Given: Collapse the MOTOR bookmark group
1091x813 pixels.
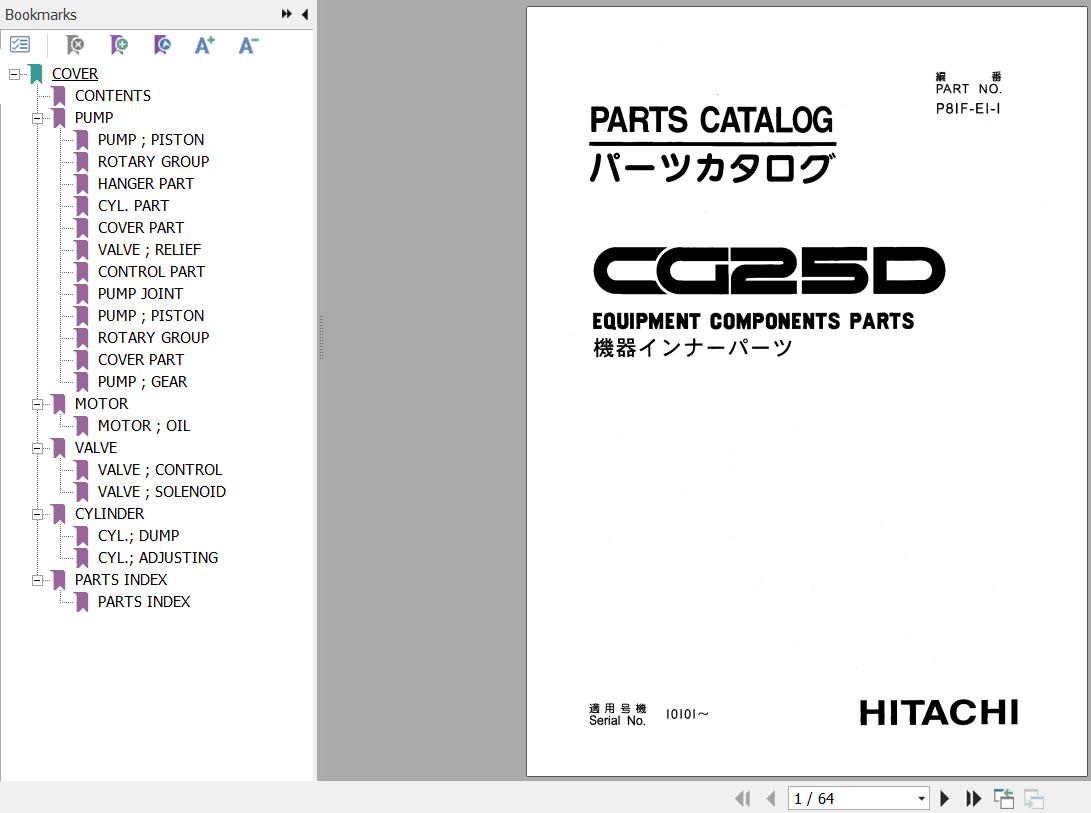Looking at the screenshot, I should [x=37, y=404].
